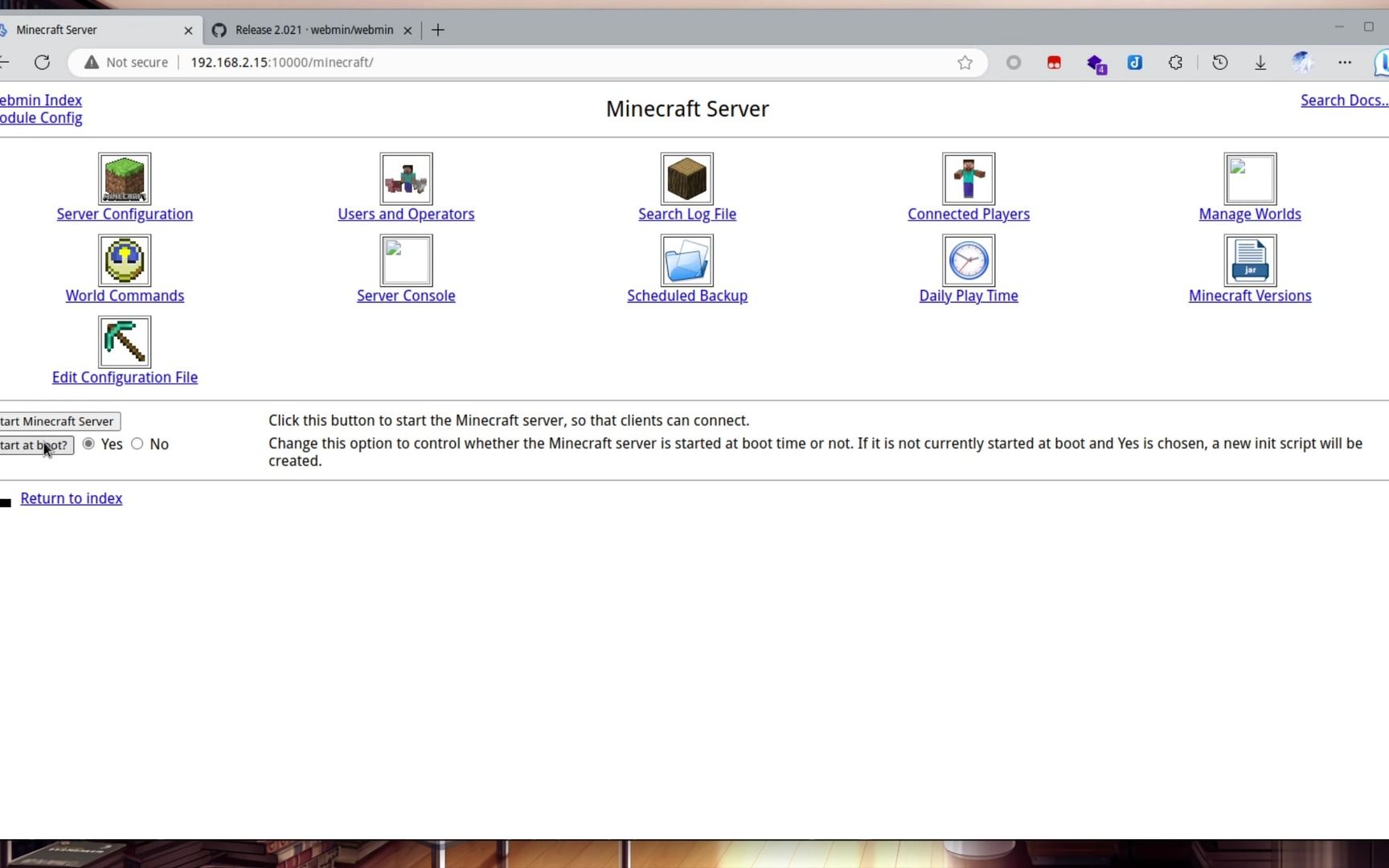Reload the current page
Viewport: 1389px width, 868px height.
(x=43, y=62)
